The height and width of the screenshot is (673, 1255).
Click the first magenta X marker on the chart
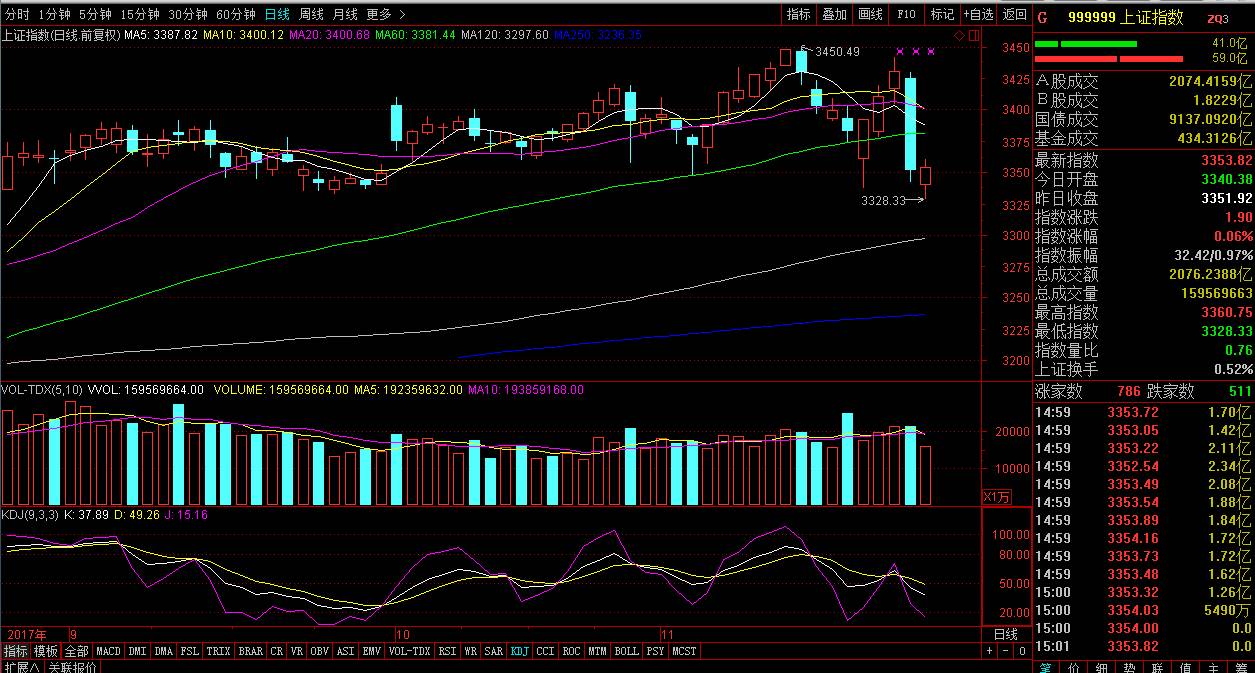coord(899,51)
